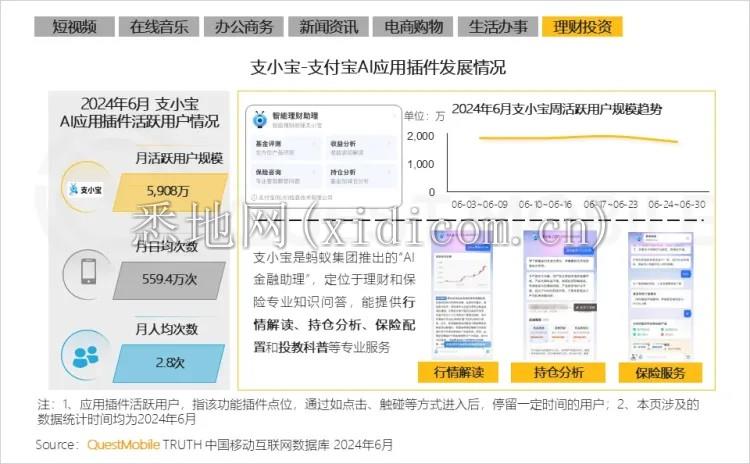This screenshot has width=750, height=464.
Task: Click the QuestMobile source name
Action: [x=123, y=444]
